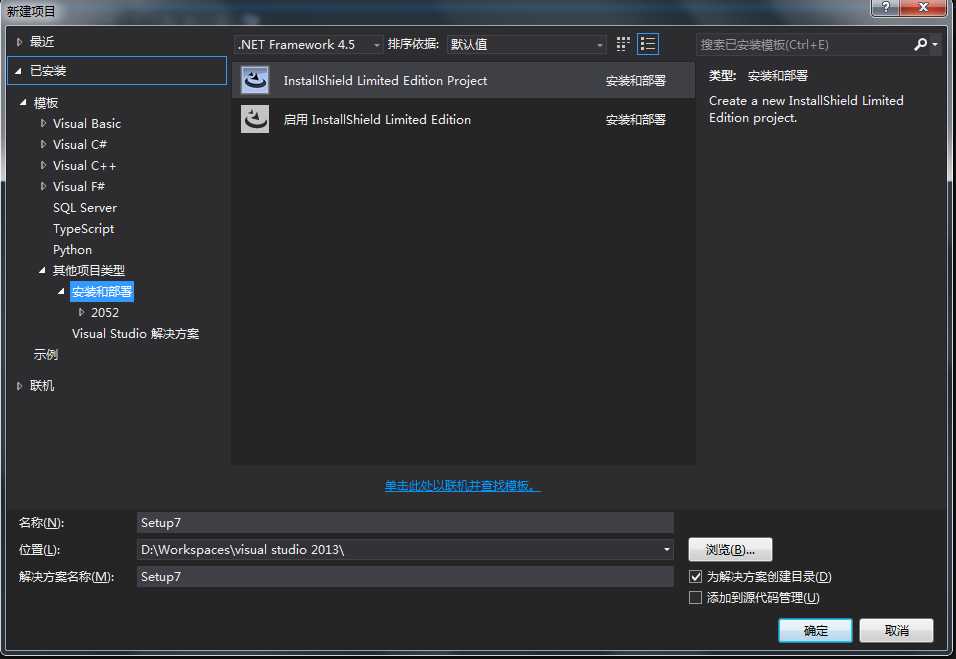Expand the Visual C++ node
Screen dimensions: 956x659
(x=43, y=165)
